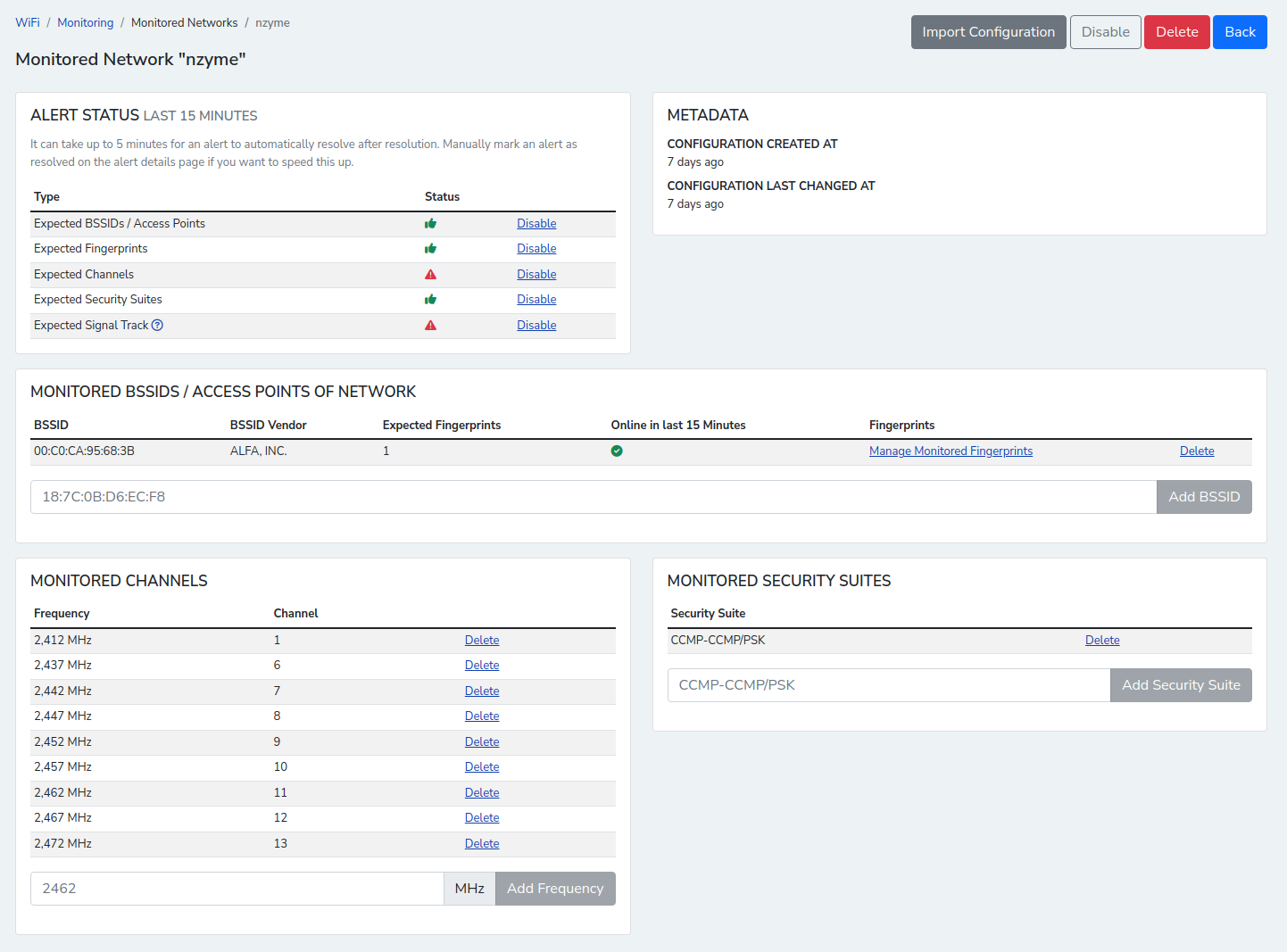Viewport: 1287px width, 952px height.
Task: Disable Expected Channels alert
Action: pos(536,275)
